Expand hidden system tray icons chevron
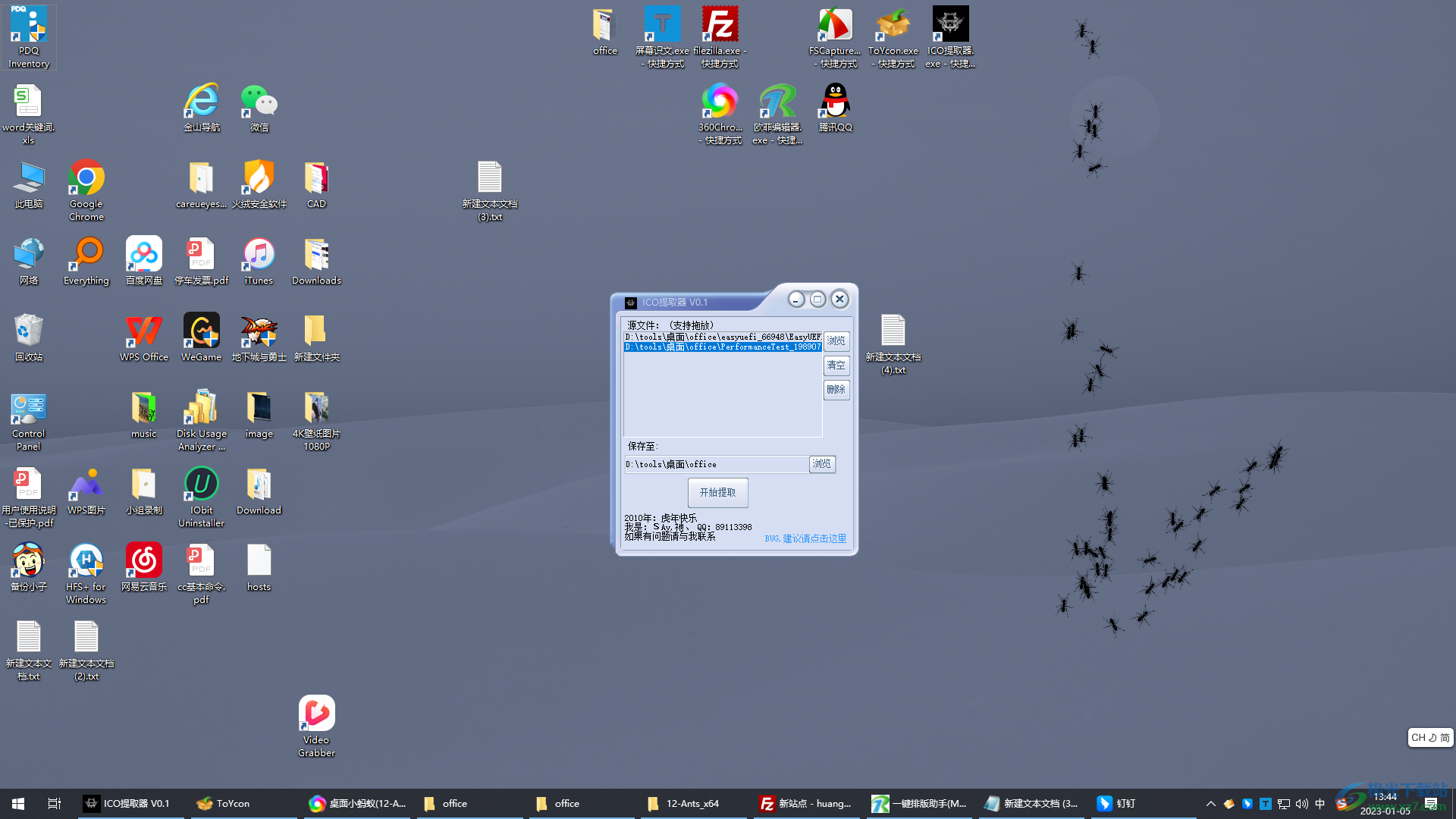1456x819 pixels. point(1210,804)
